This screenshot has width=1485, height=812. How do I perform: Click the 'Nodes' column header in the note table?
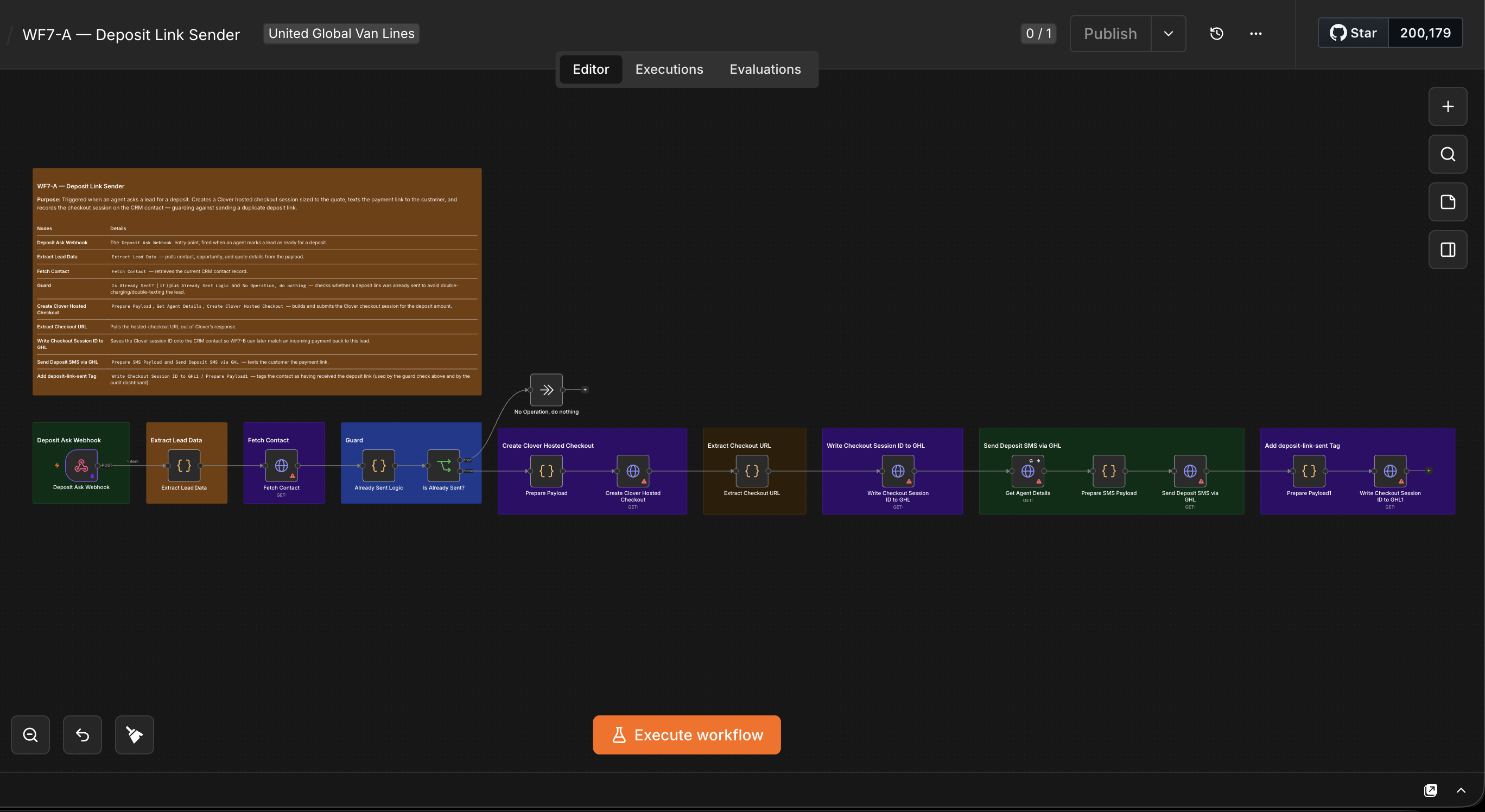click(45, 229)
